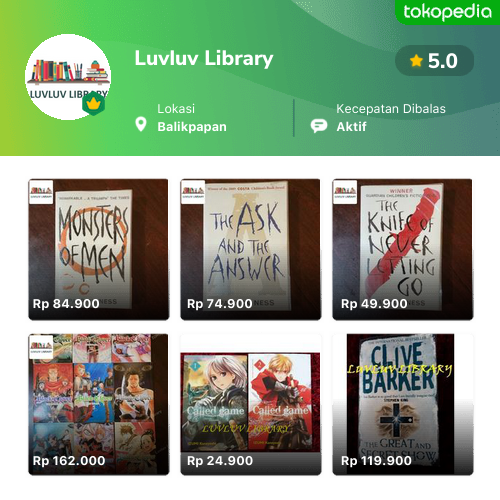Open the Clive Barker Great and Secret Show product
Screen dimensions: 500x500
pyautogui.click(x=403, y=404)
